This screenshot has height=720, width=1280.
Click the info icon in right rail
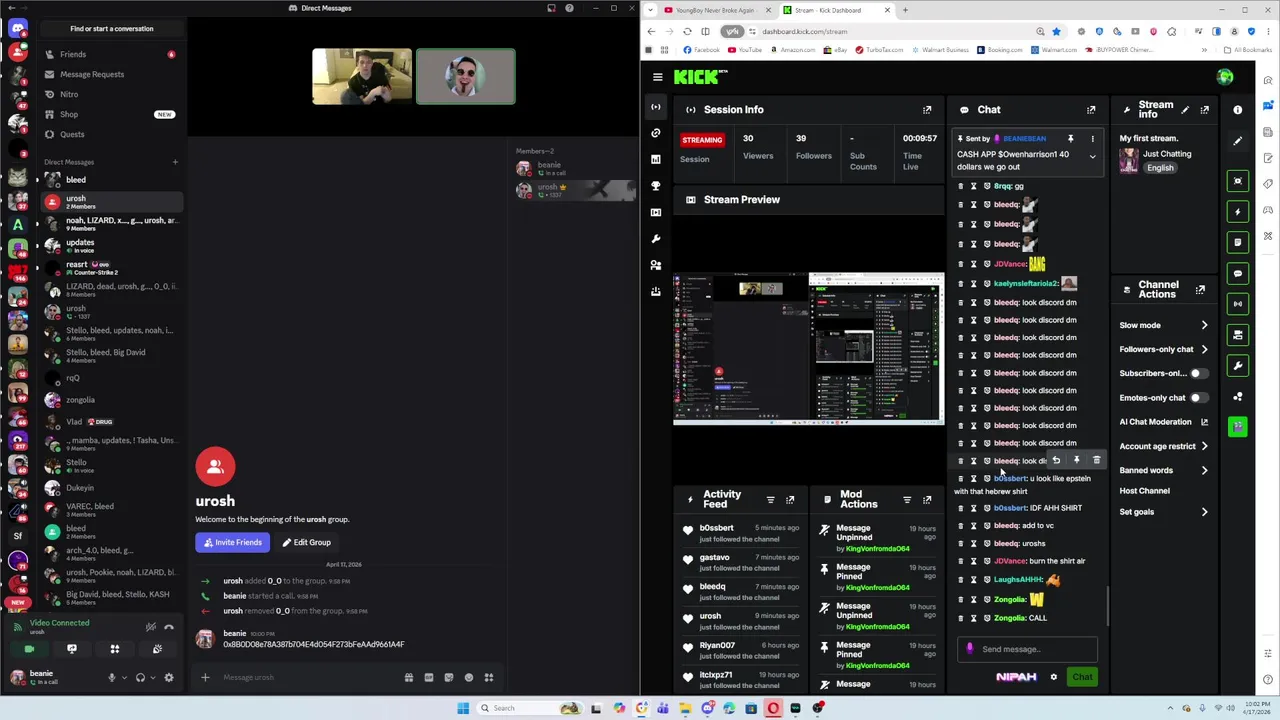(1238, 110)
